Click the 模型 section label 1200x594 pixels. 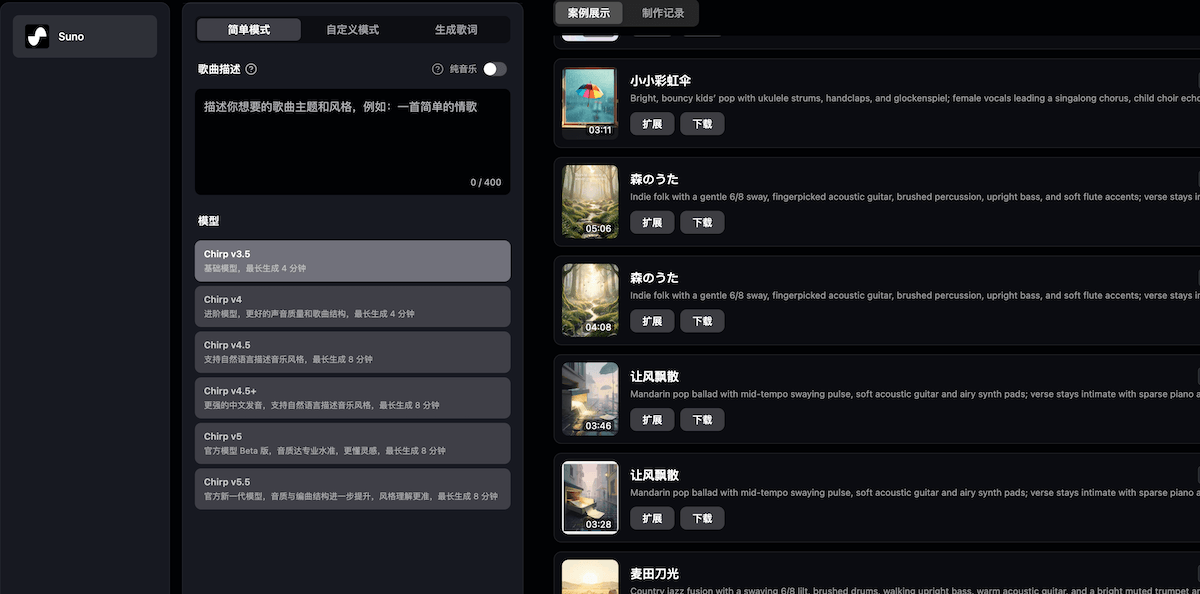[208, 221]
